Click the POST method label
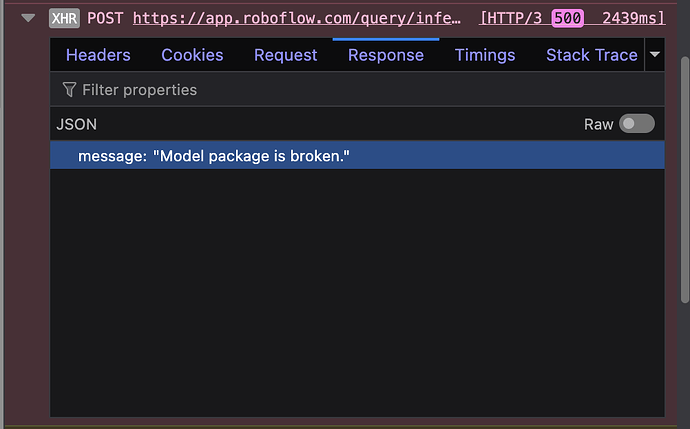 click(105, 18)
